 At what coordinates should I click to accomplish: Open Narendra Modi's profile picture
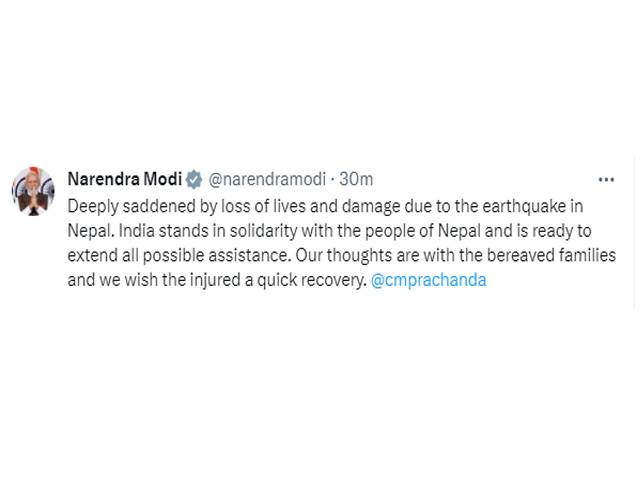tap(33, 191)
